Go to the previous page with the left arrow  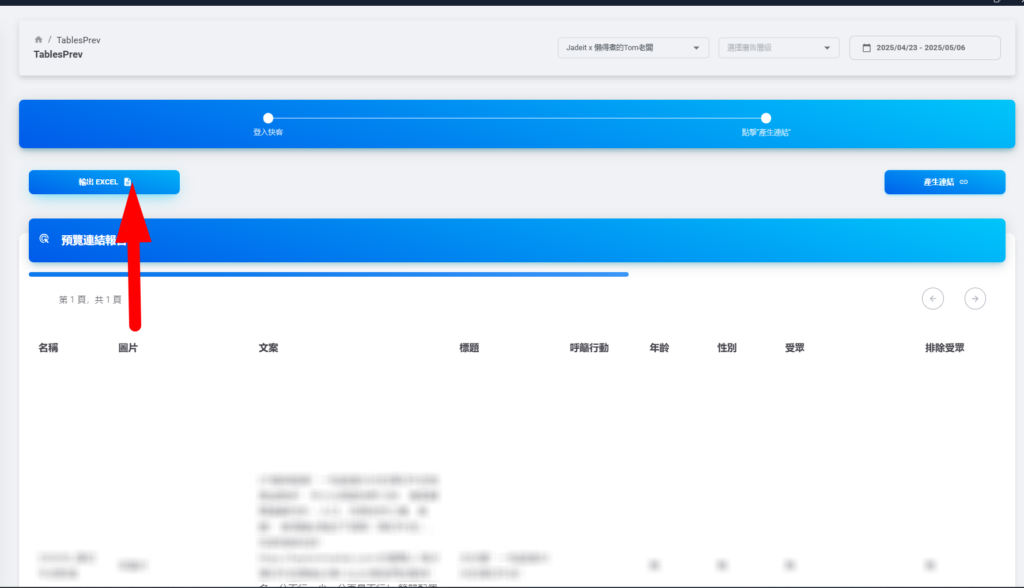932,298
